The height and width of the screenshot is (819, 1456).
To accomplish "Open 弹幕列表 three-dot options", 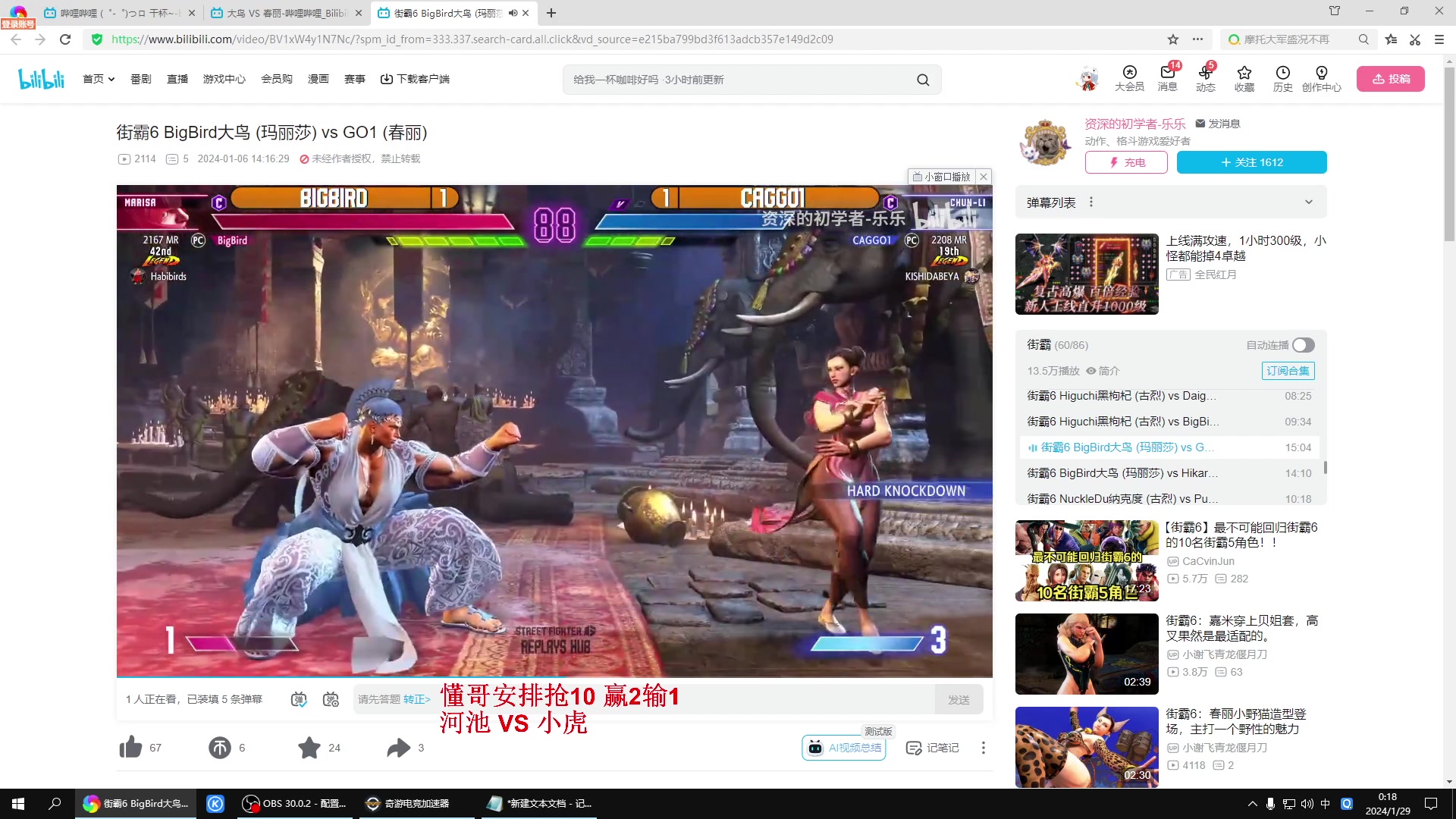I will coord(1091,202).
